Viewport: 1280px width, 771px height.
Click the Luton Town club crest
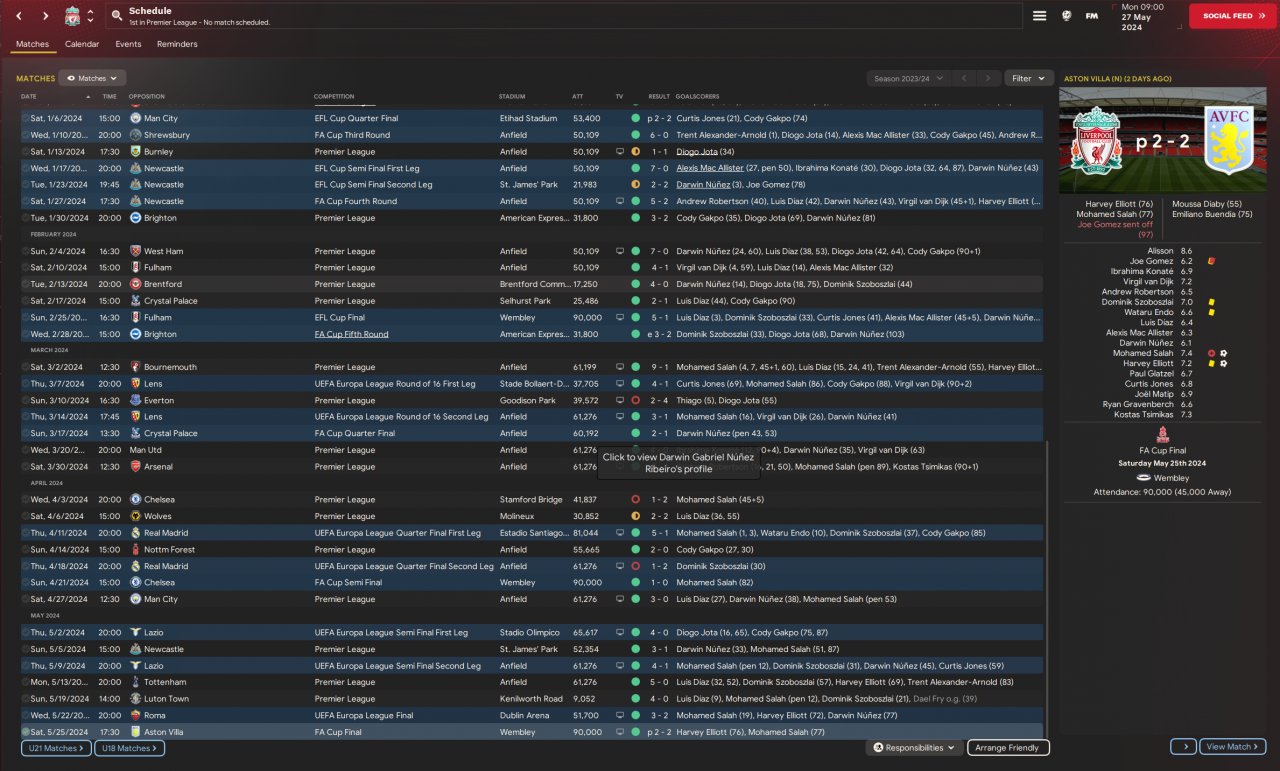tap(135, 699)
